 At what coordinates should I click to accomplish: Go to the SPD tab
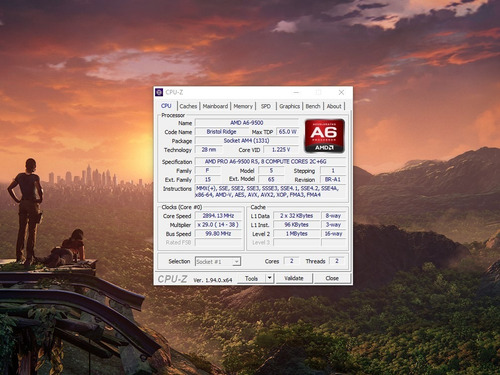tap(266, 106)
